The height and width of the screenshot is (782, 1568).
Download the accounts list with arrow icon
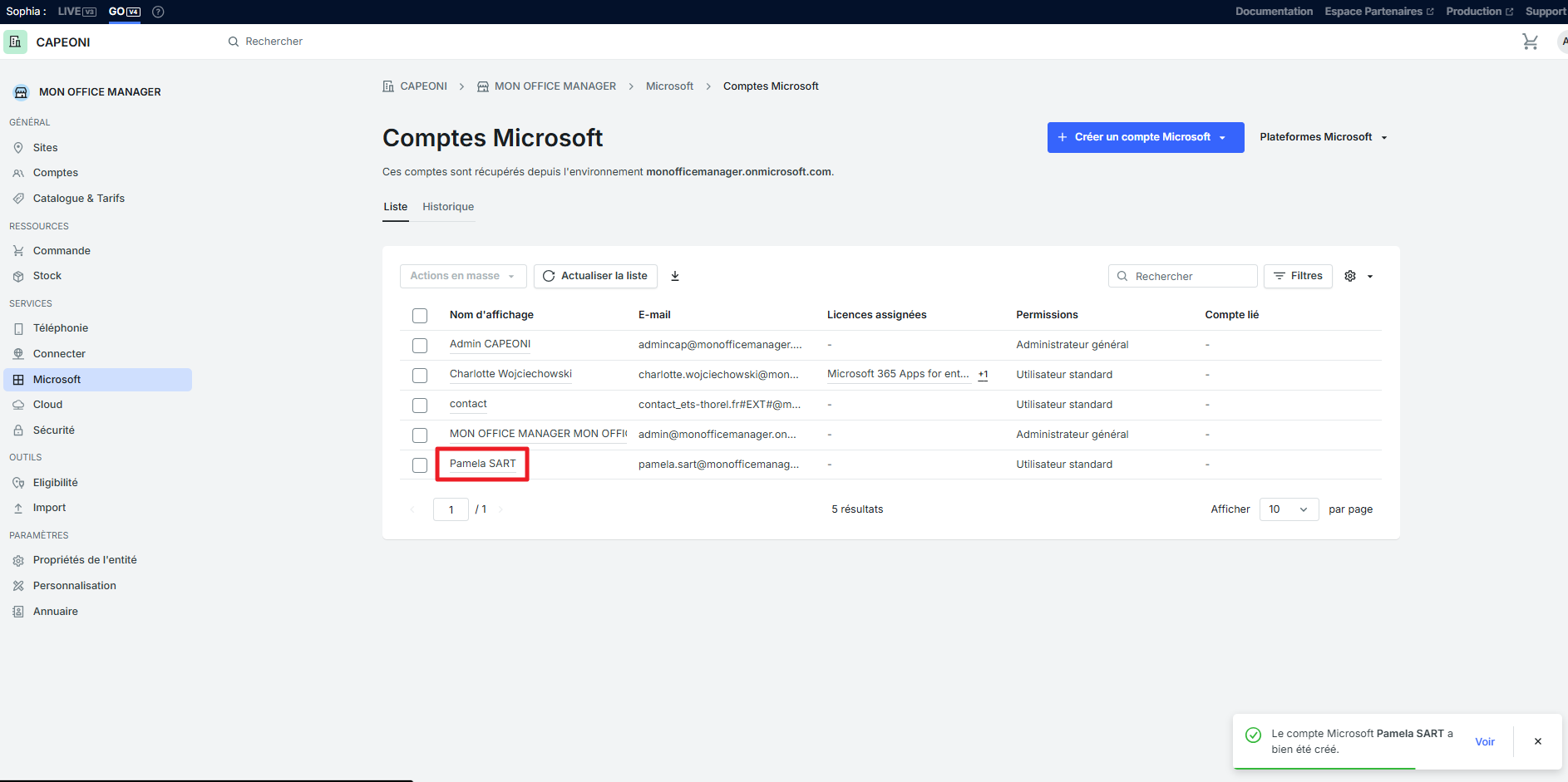pyautogui.click(x=675, y=276)
